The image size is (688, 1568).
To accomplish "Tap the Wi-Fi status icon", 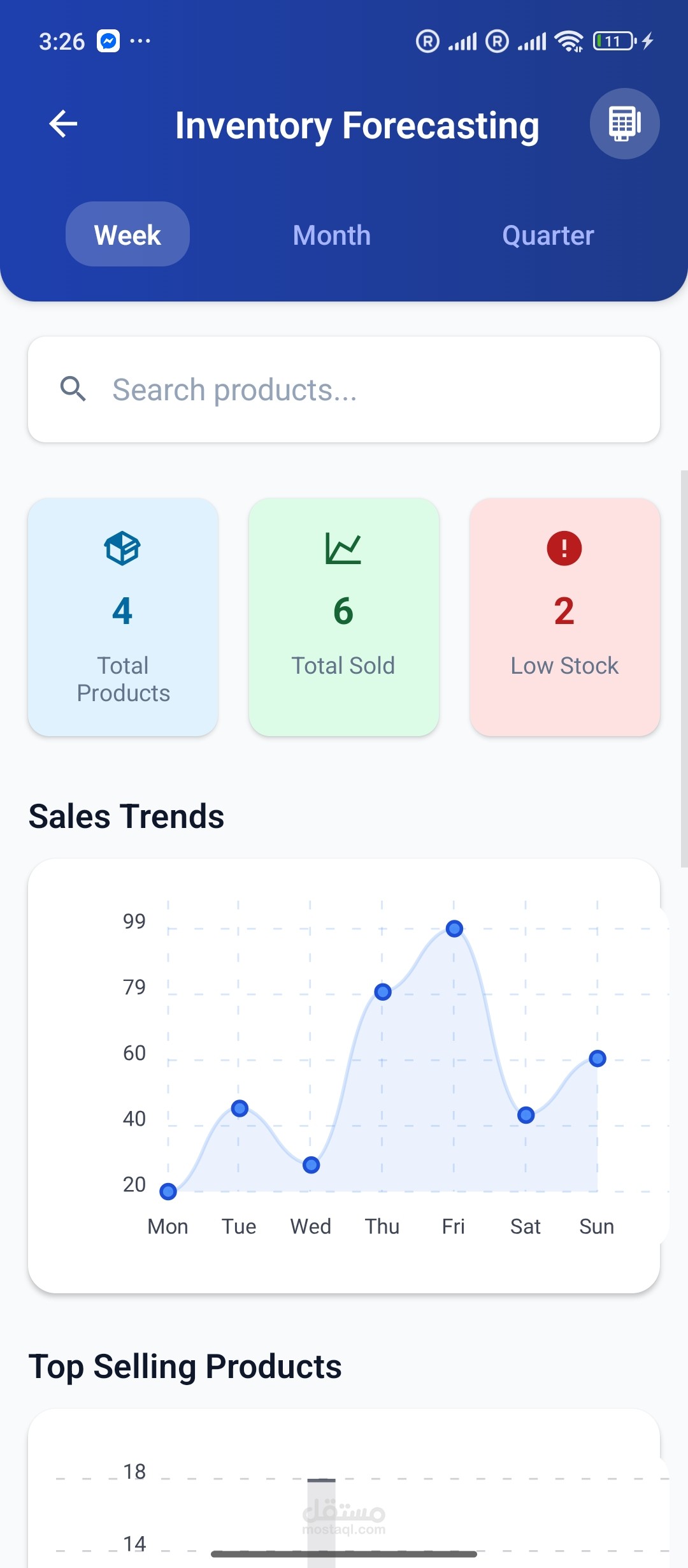I will click(x=568, y=41).
